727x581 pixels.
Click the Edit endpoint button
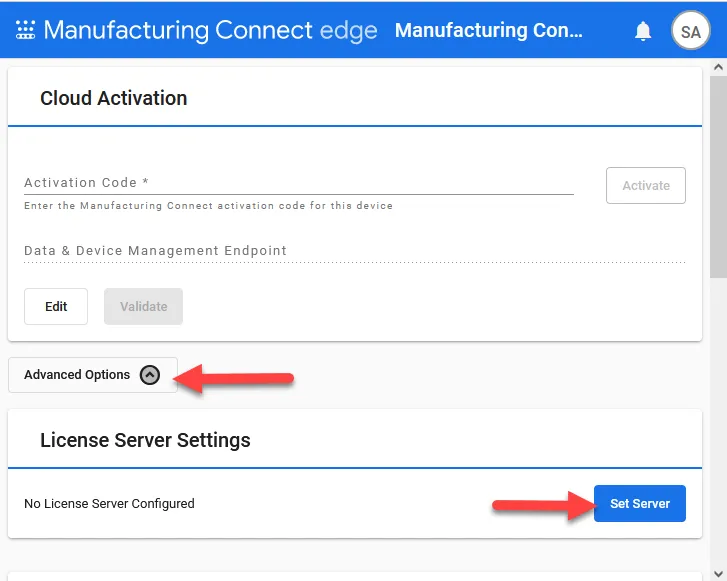pyautogui.click(x=56, y=306)
